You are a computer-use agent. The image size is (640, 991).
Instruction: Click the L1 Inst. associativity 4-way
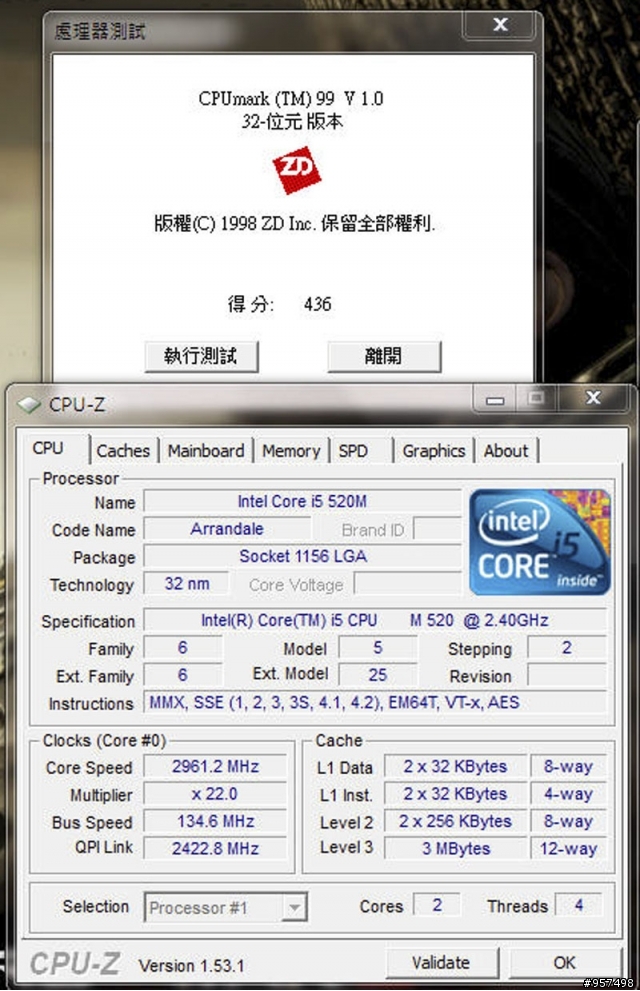click(x=569, y=794)
